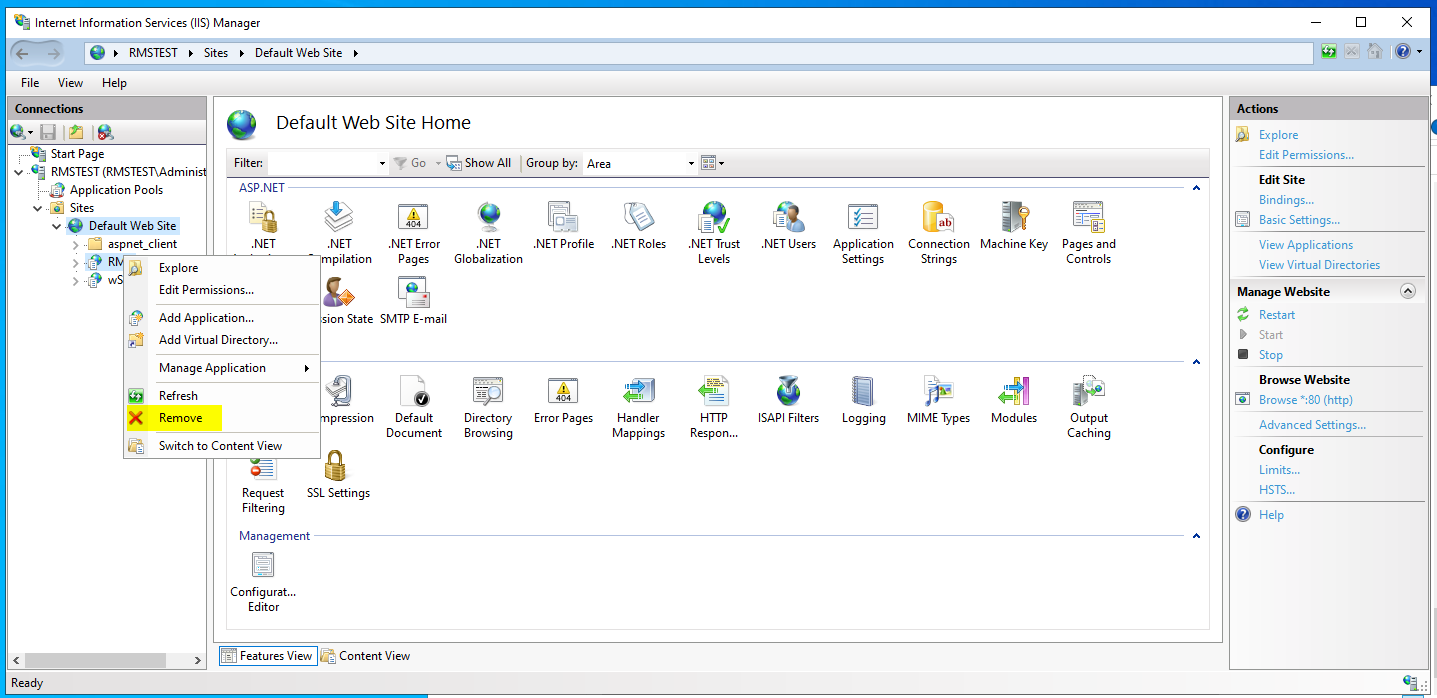This screenshot has height=698, width=1437.
Task: Open the Help menu
Action: coord(114,83)
